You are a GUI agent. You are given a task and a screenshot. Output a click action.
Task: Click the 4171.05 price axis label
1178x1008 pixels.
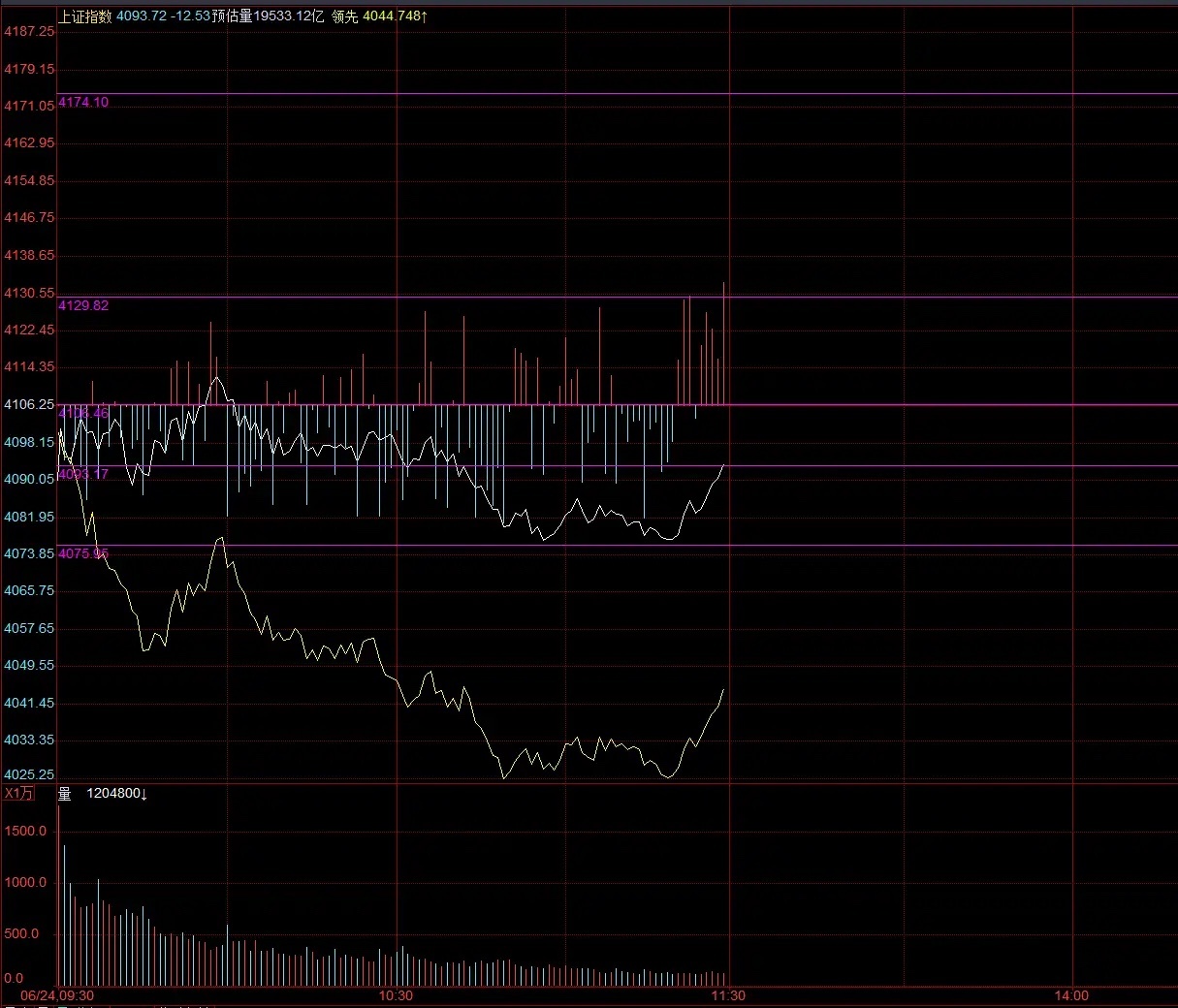tap(29, 106)
